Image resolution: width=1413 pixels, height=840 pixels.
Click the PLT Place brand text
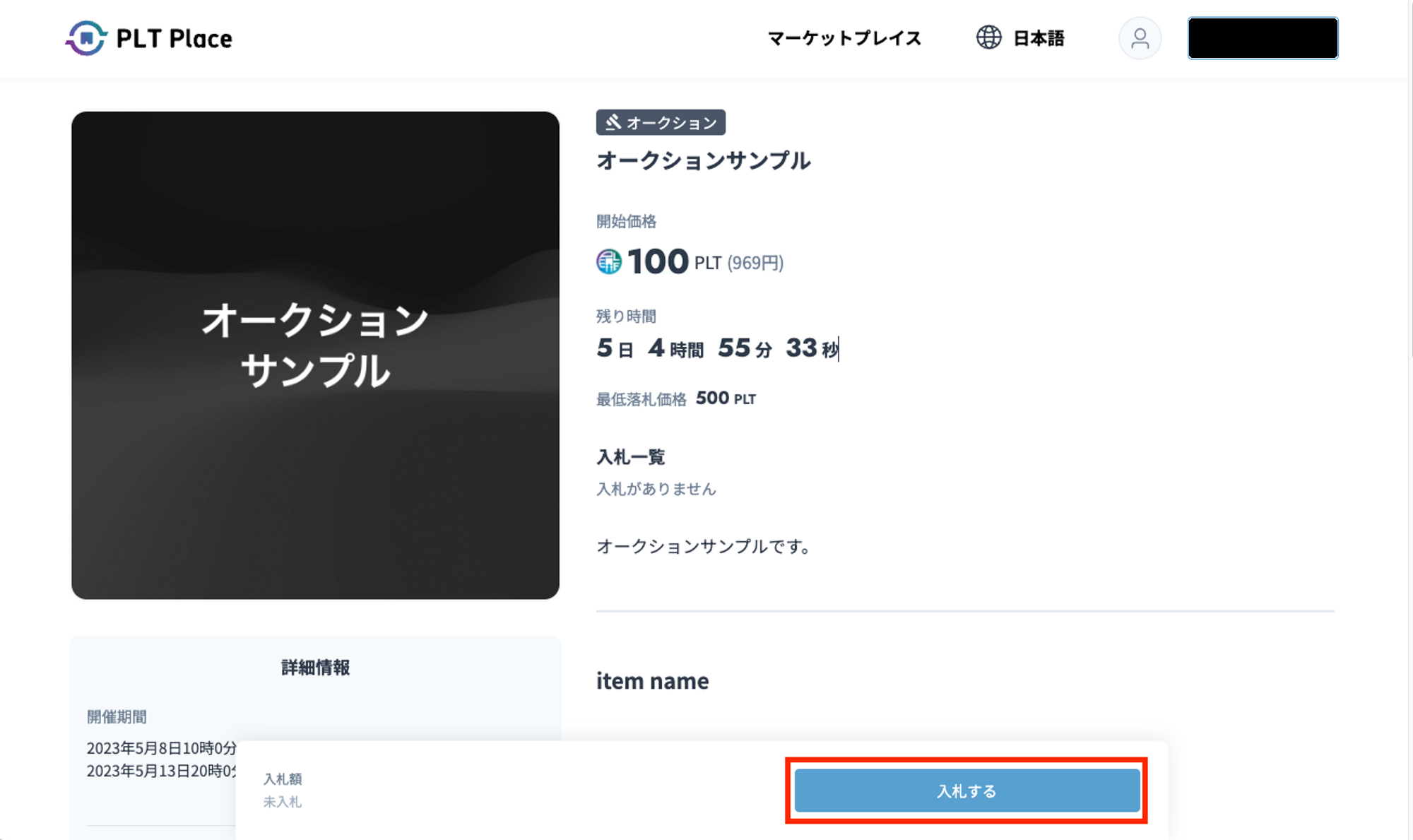click(174, 38)
